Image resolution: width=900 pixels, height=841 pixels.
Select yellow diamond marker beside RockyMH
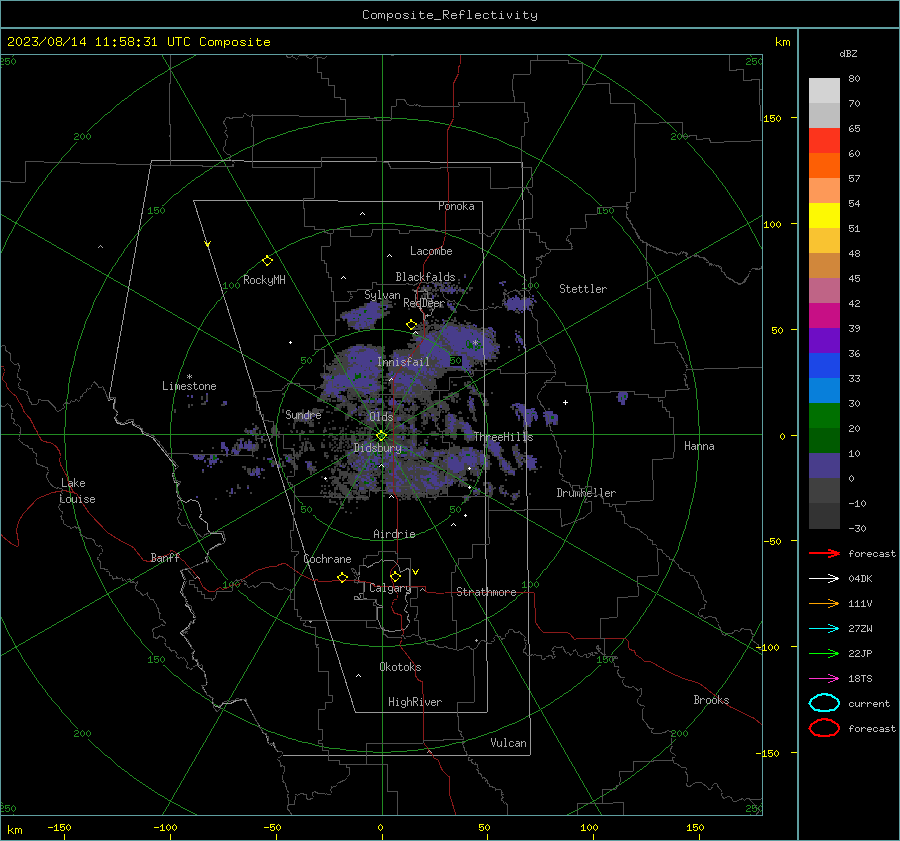[x=267, y=261]
